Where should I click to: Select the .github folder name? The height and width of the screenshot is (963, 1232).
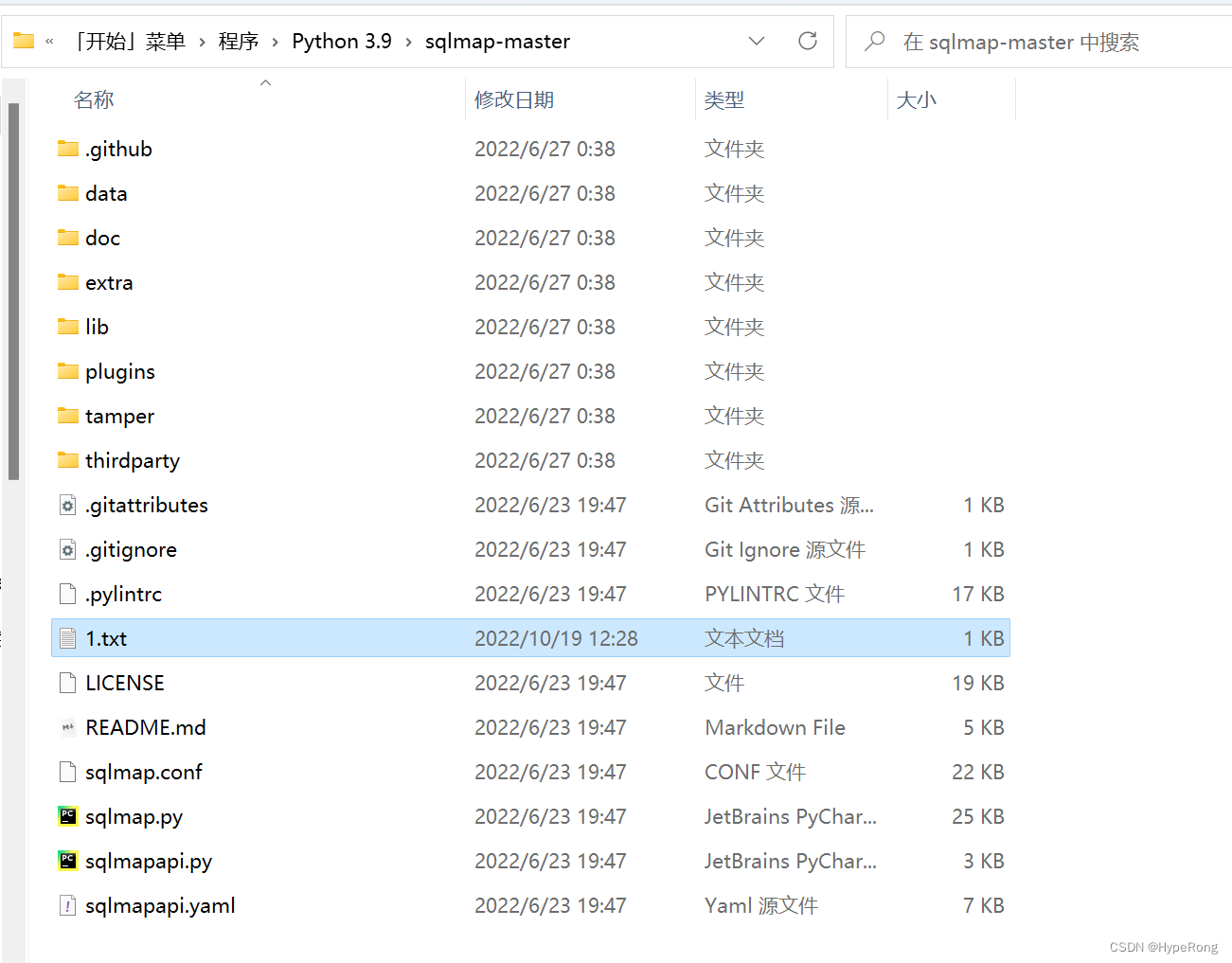pyautogui.click(x=118, y=149)
